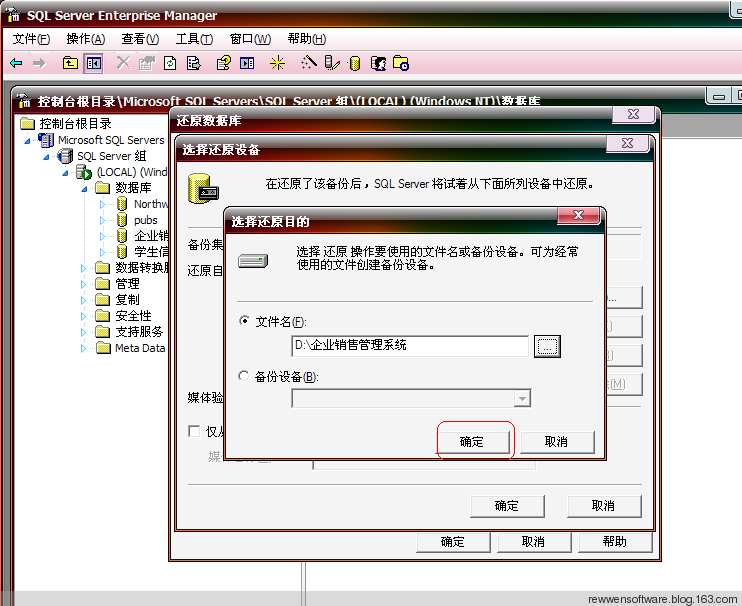This screenshot has width=742, height=606.
Task: Expand the 管理 tree node
Action: click(x=83, y=284)
